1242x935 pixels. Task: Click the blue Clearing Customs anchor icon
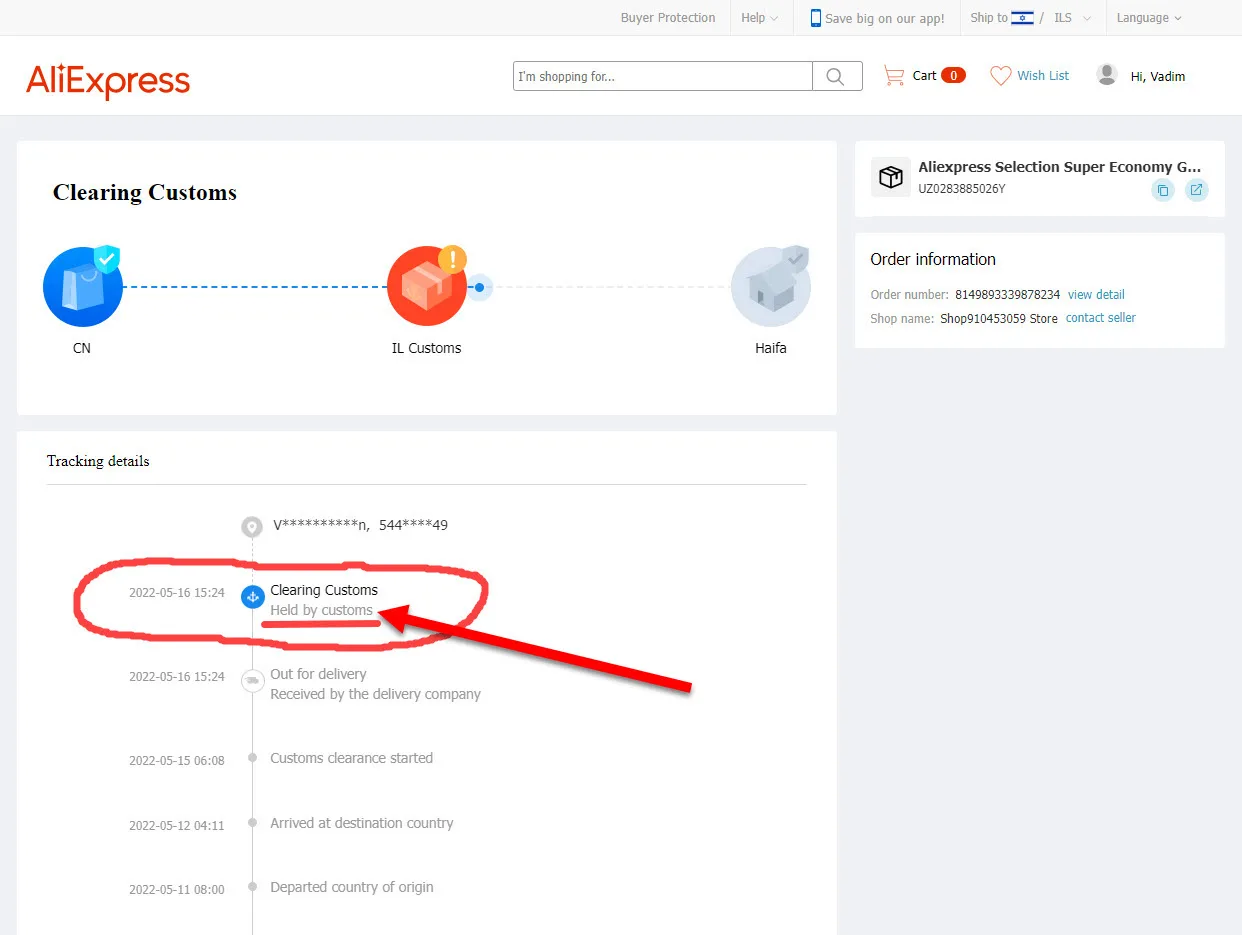tap(252, 597)
